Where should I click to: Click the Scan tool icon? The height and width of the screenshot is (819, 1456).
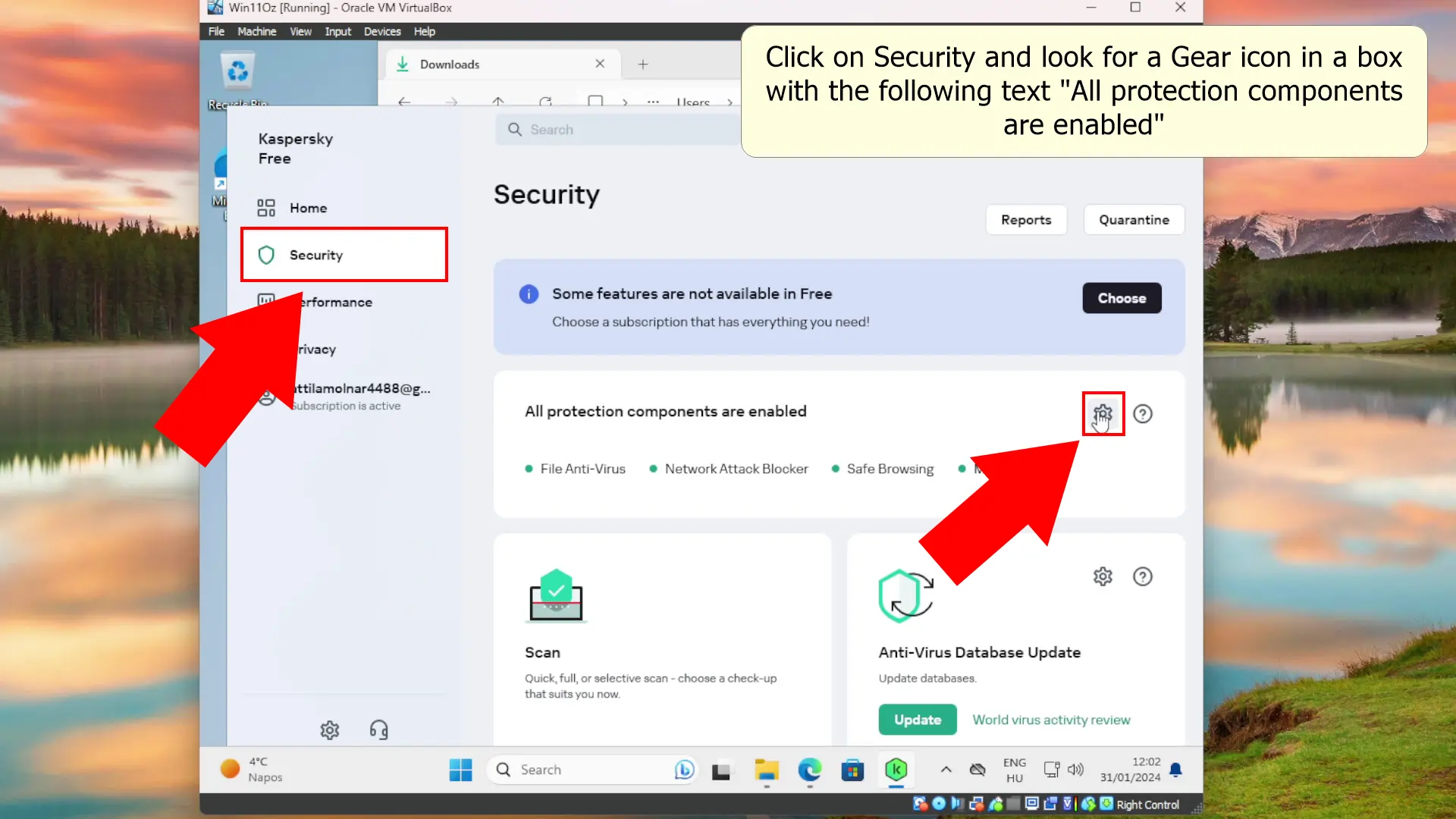pos(556,596)
